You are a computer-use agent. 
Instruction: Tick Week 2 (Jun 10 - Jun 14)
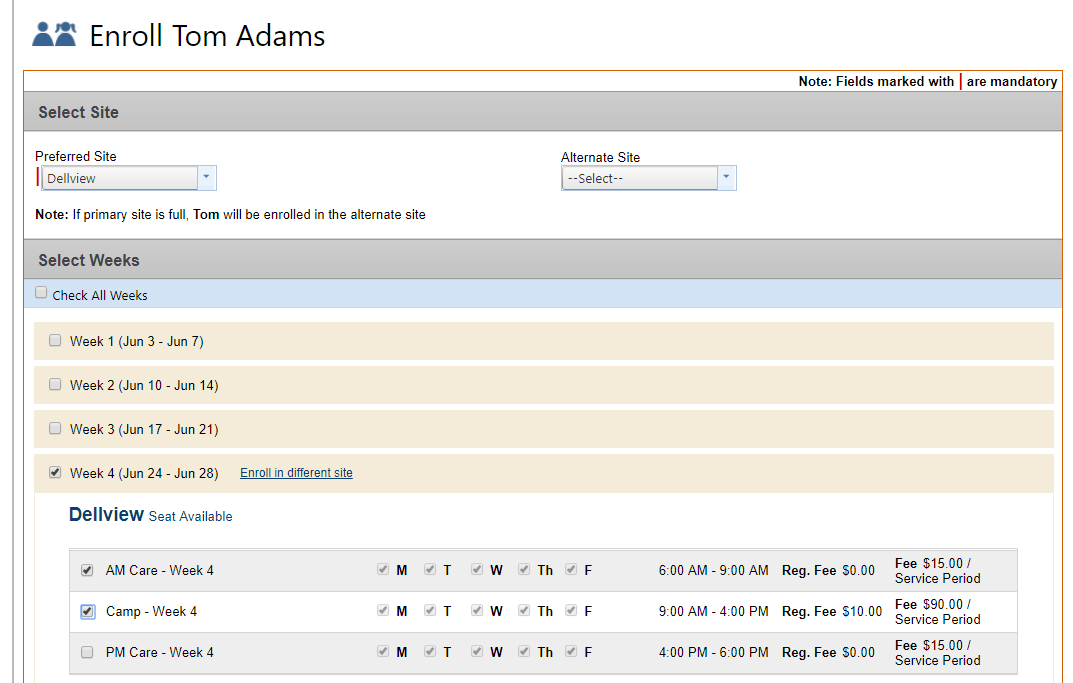pos(55,384)
